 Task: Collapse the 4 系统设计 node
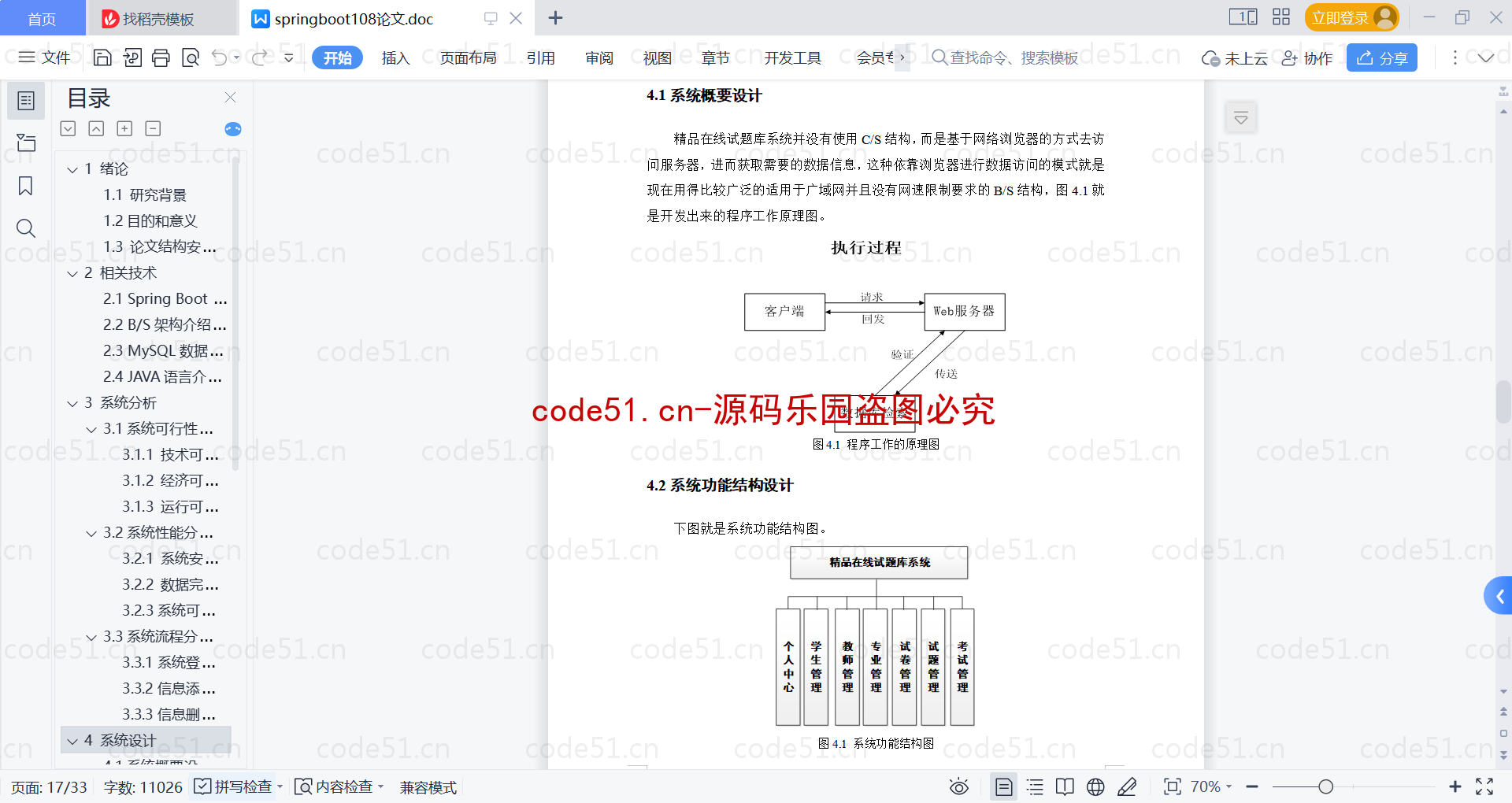click(x=72, y=741)
